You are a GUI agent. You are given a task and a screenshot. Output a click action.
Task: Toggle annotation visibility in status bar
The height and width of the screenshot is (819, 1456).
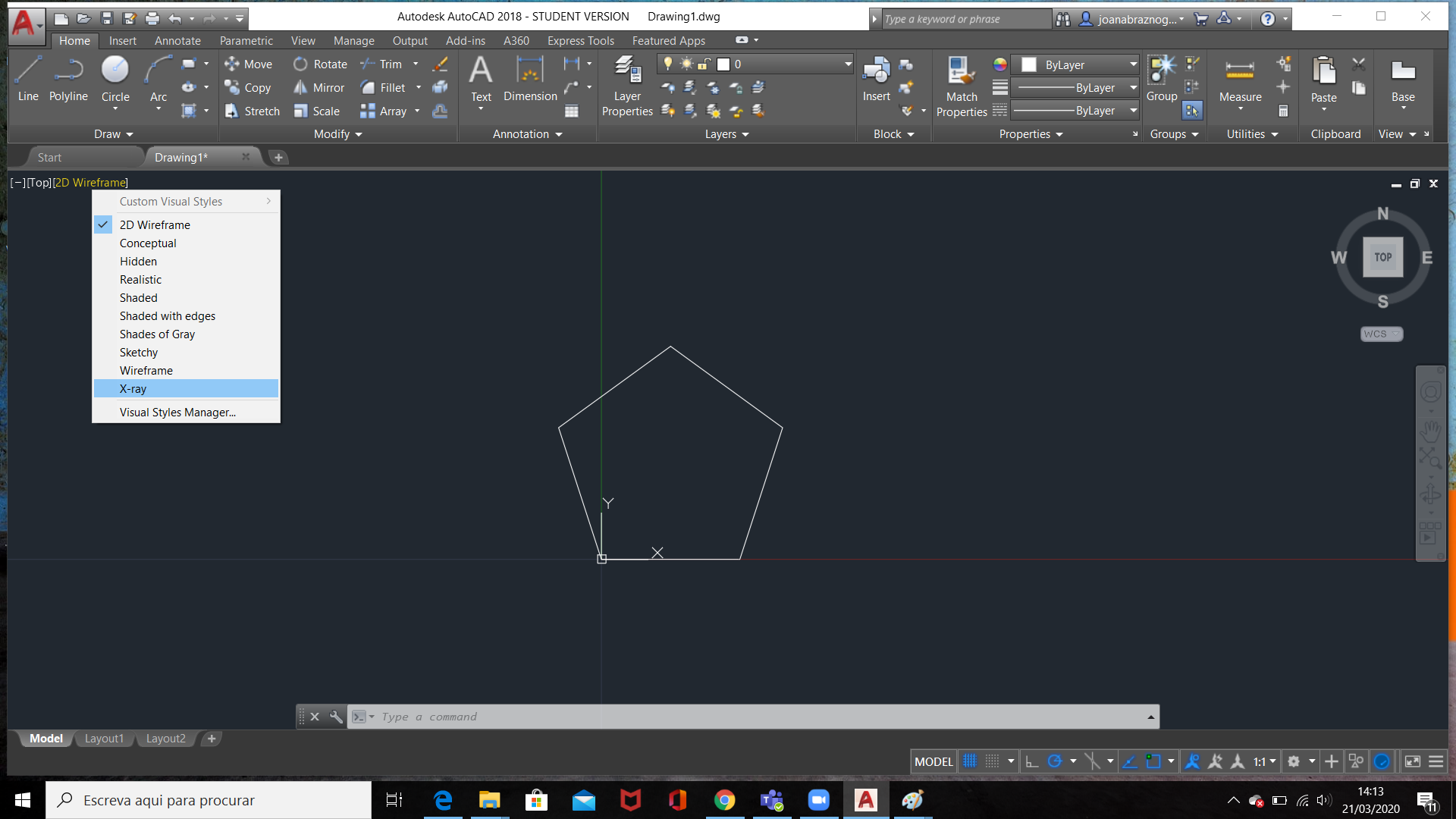(x=1192, y=761)
